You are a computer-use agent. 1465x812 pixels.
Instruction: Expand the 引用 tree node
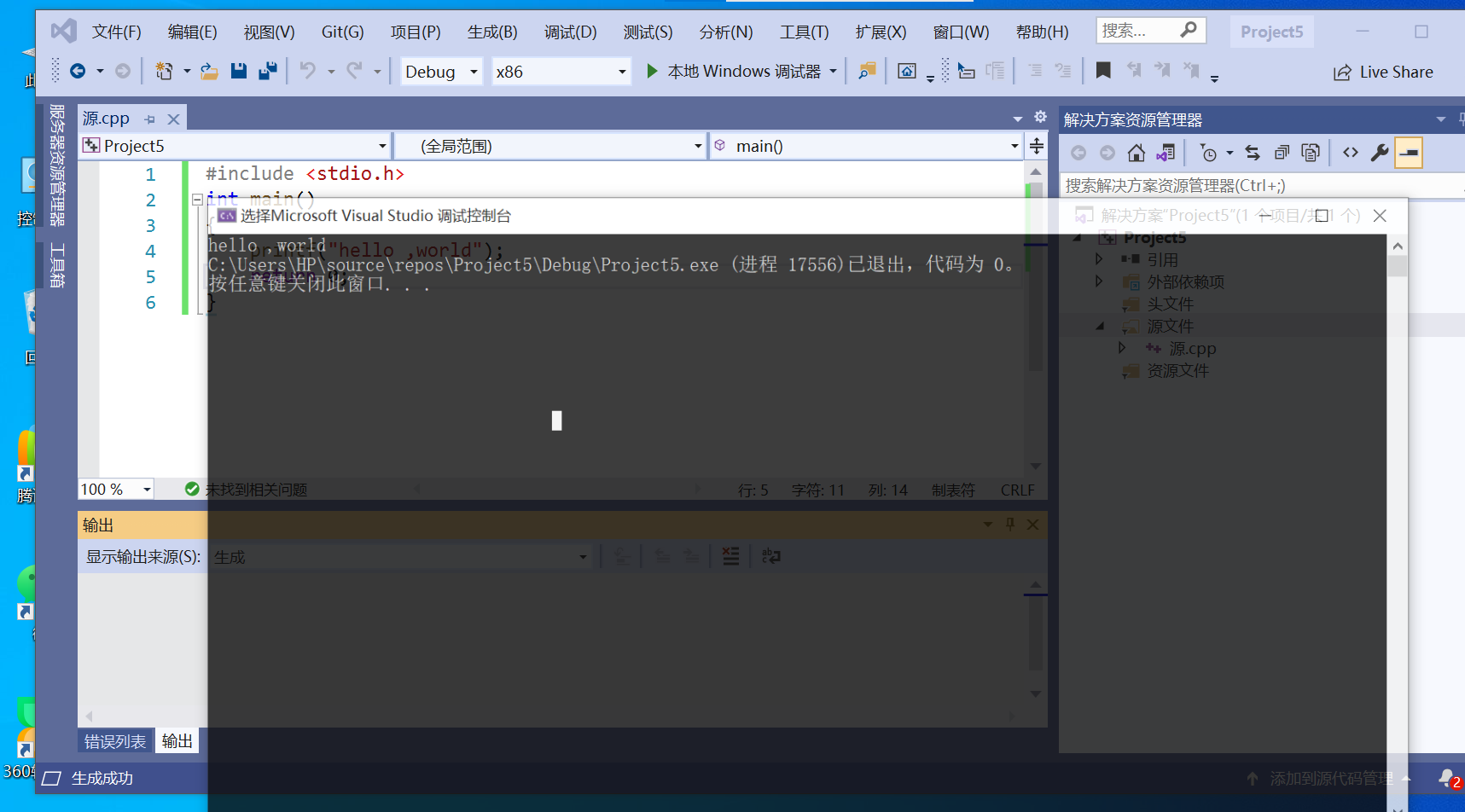(x=1099, y=258)
